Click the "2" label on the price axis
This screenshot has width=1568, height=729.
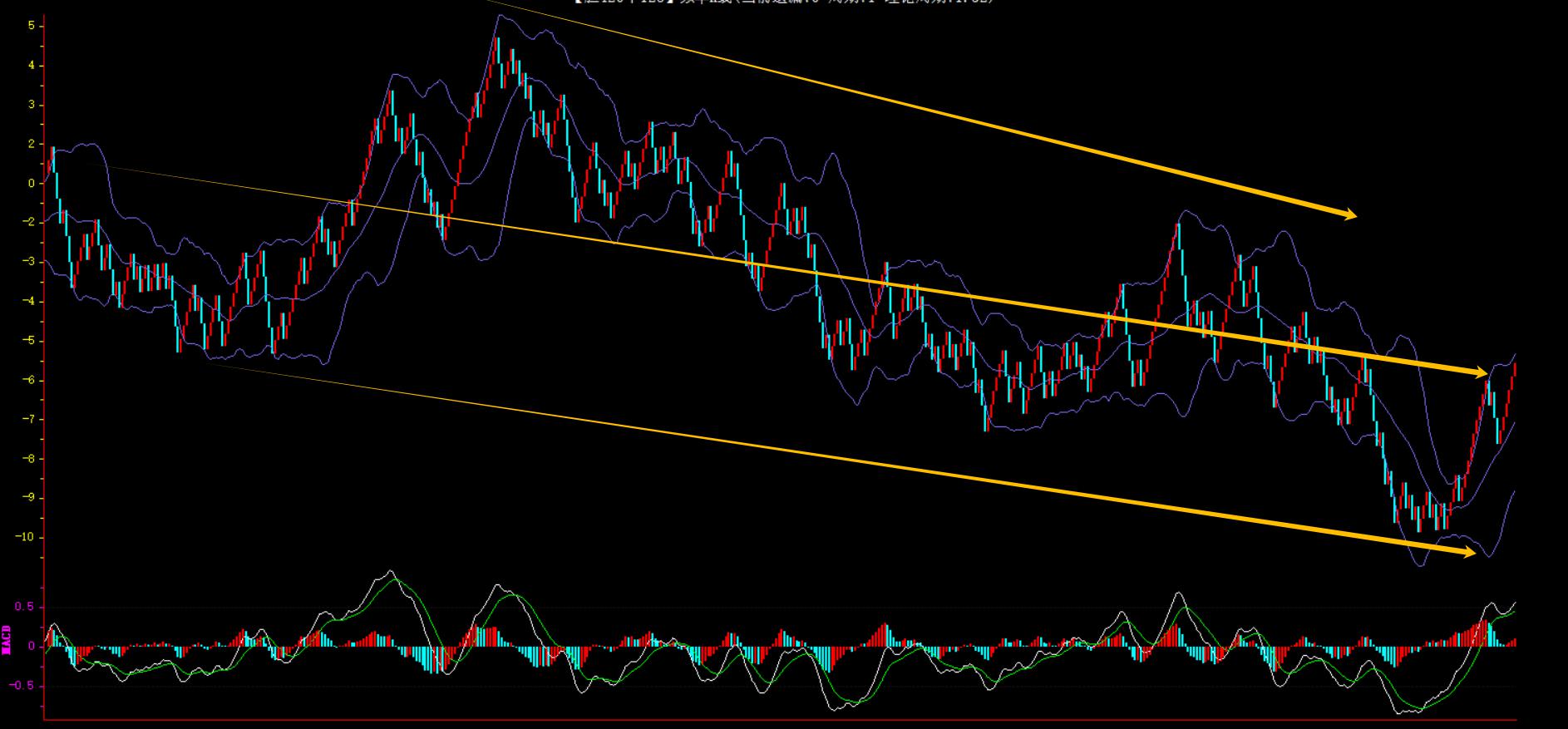pos(31,144)
